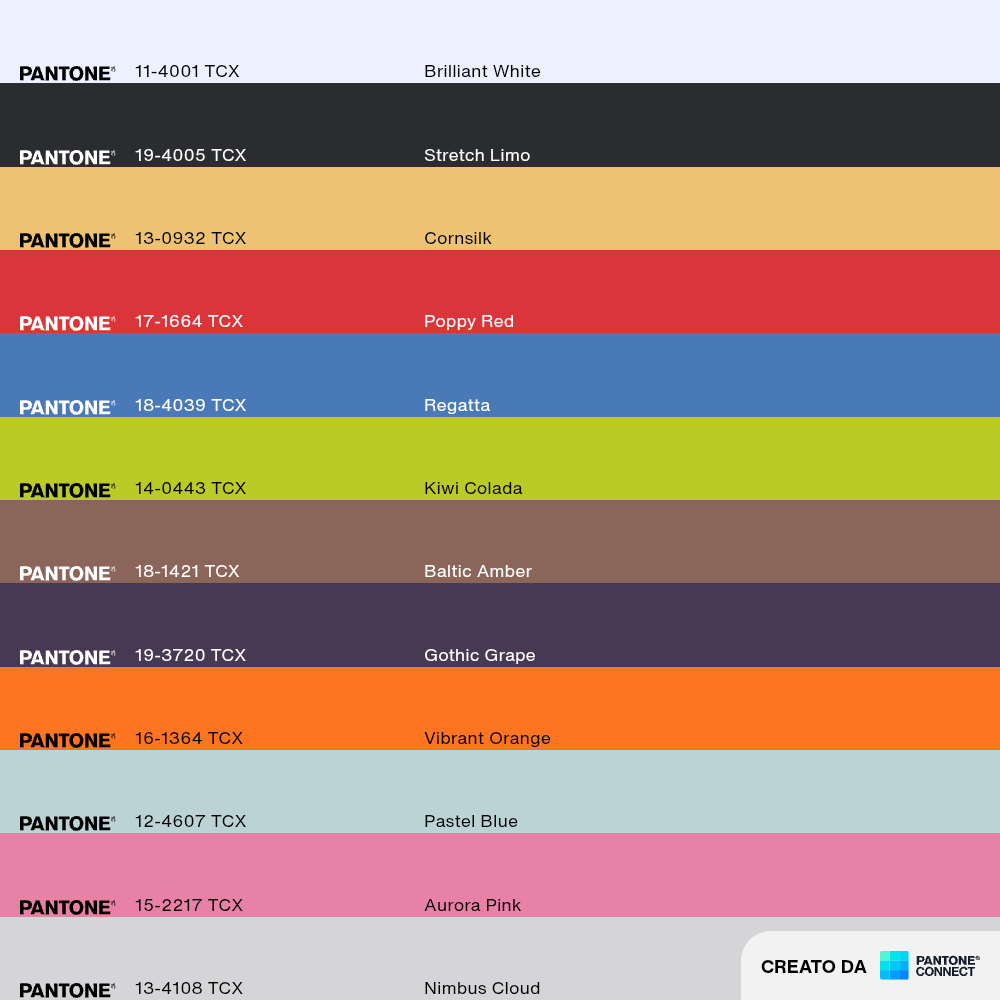Click the PANTONE logo in Cornsilk row

click(67, 240)
